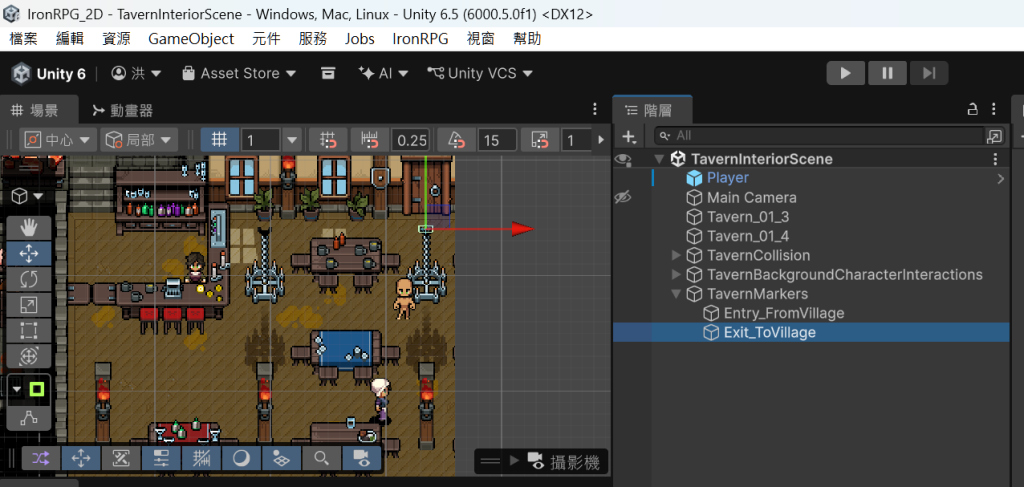Open the Player prefab arrow

coord(1000,178)
